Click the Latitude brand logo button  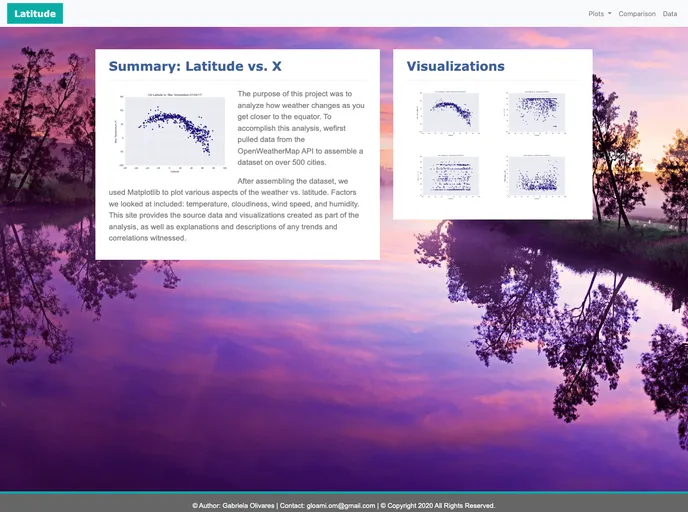pyautogui.click(x=34, y=13)
